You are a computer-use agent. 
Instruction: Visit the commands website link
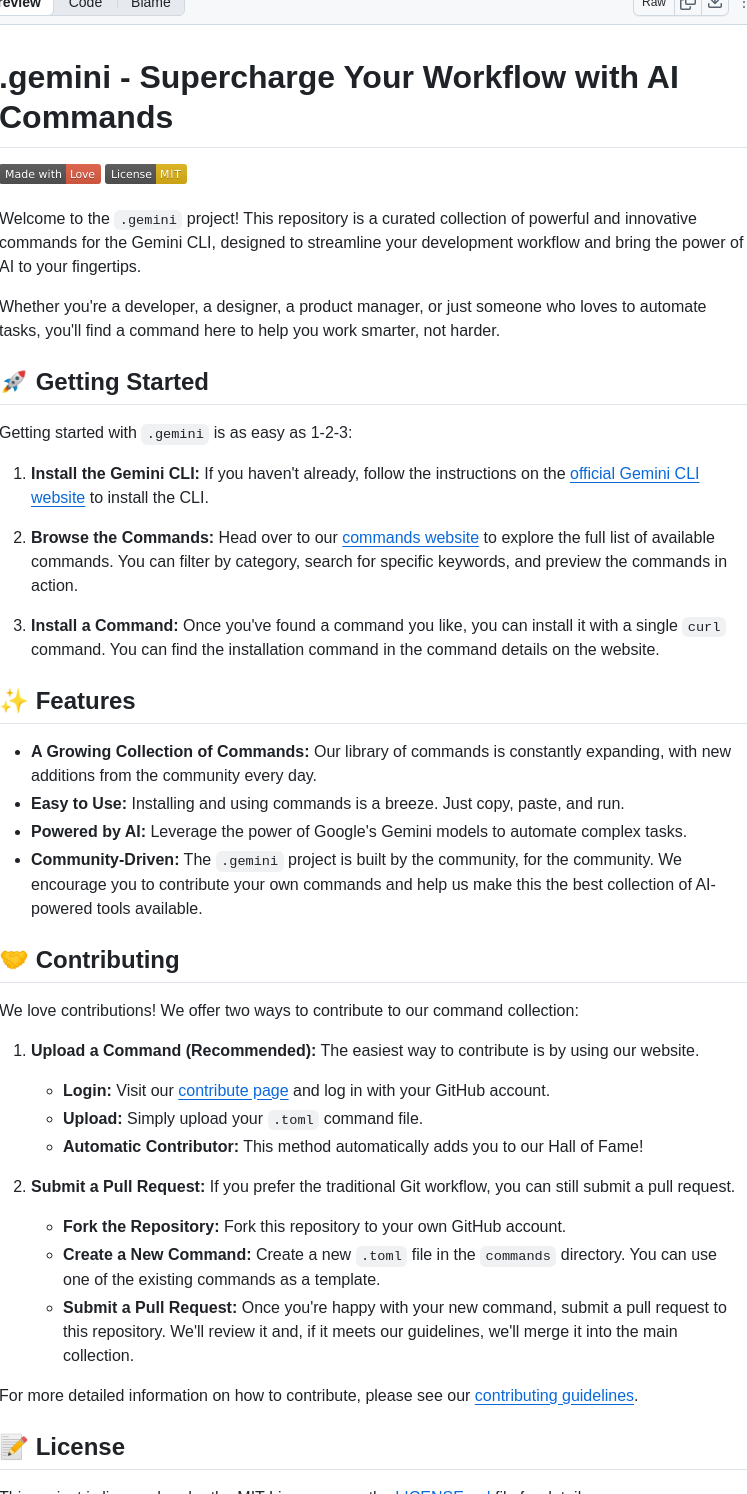pyautogui.click(x=410, y=537)
